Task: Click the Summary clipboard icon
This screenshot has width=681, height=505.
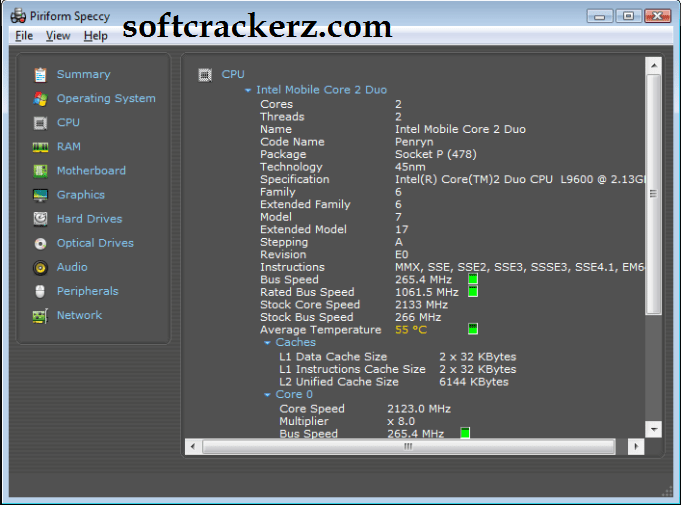Action: pos(40,75)
